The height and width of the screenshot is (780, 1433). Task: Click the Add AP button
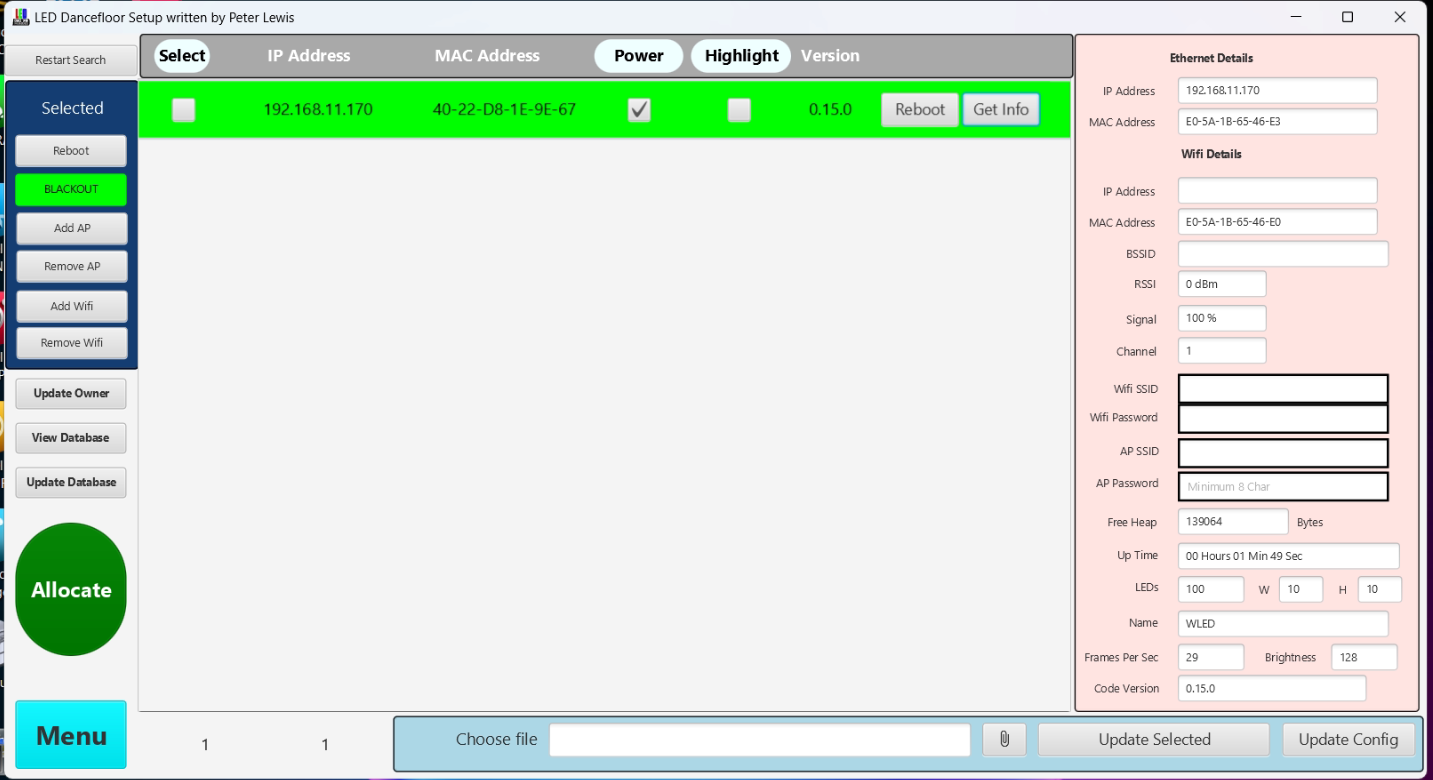point(72,228)
